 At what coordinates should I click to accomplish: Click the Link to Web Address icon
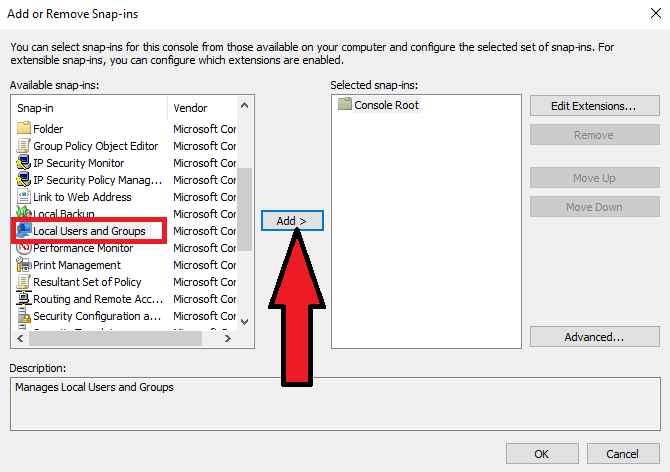pyautogui.click(x=25, y=197)
